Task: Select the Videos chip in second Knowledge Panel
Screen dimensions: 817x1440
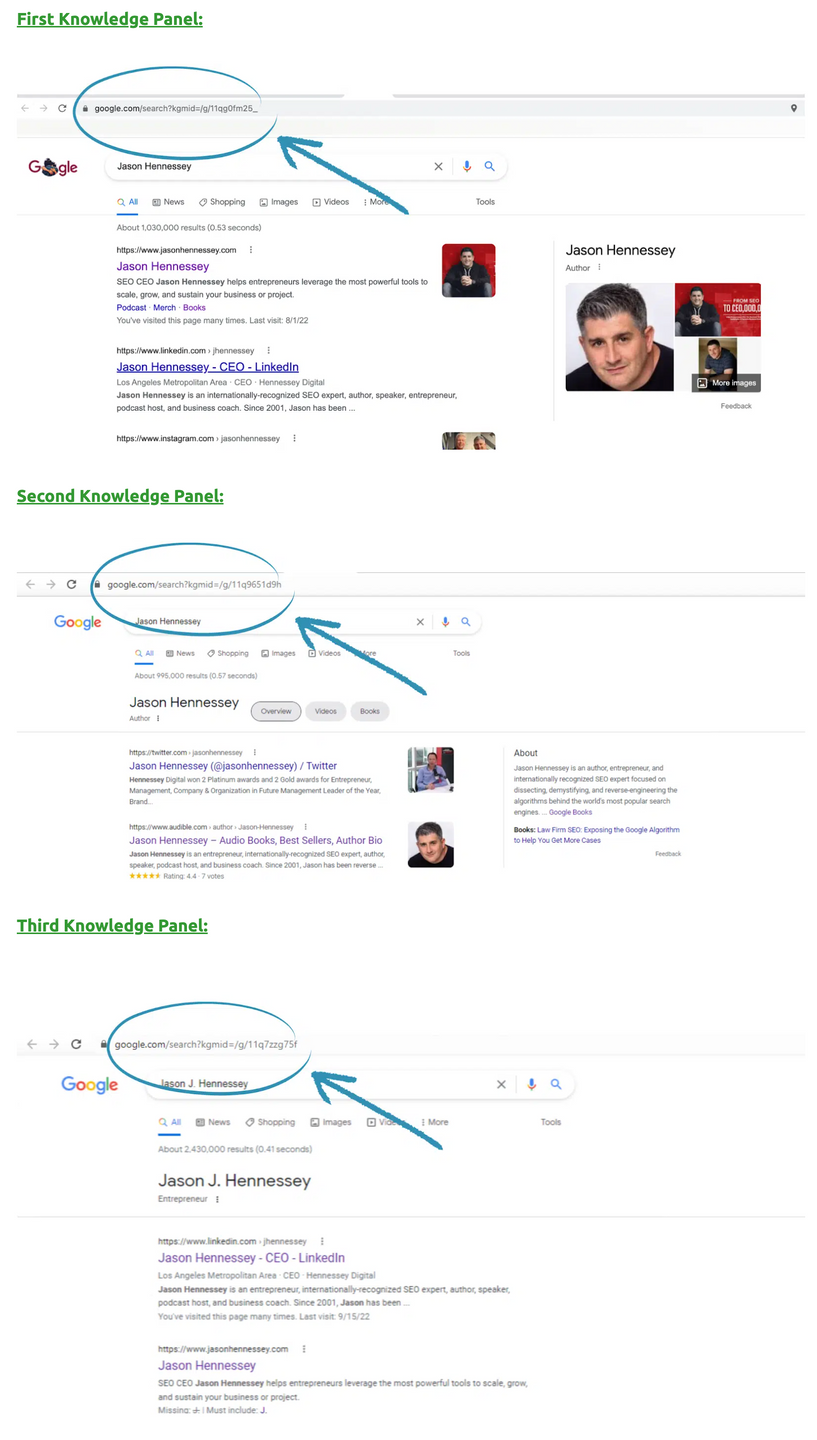Action: click(326, 711)
